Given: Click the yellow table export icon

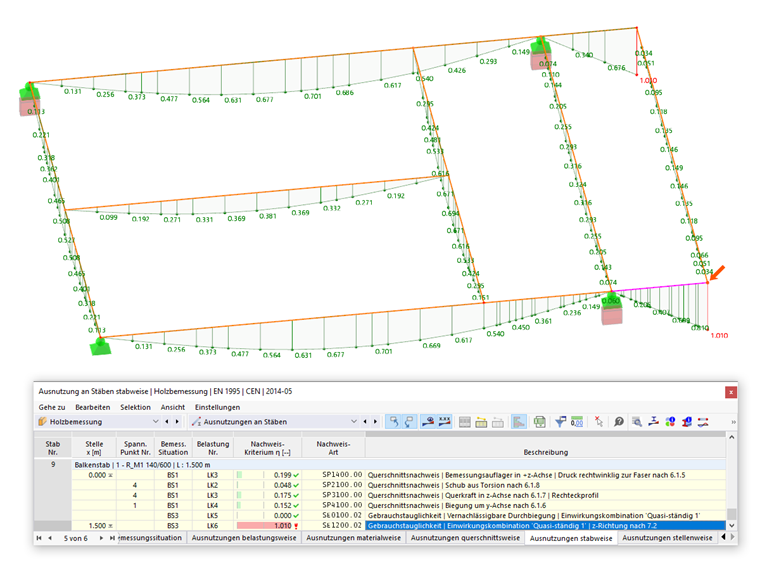Looking at the screenshot, I should 481,422.
